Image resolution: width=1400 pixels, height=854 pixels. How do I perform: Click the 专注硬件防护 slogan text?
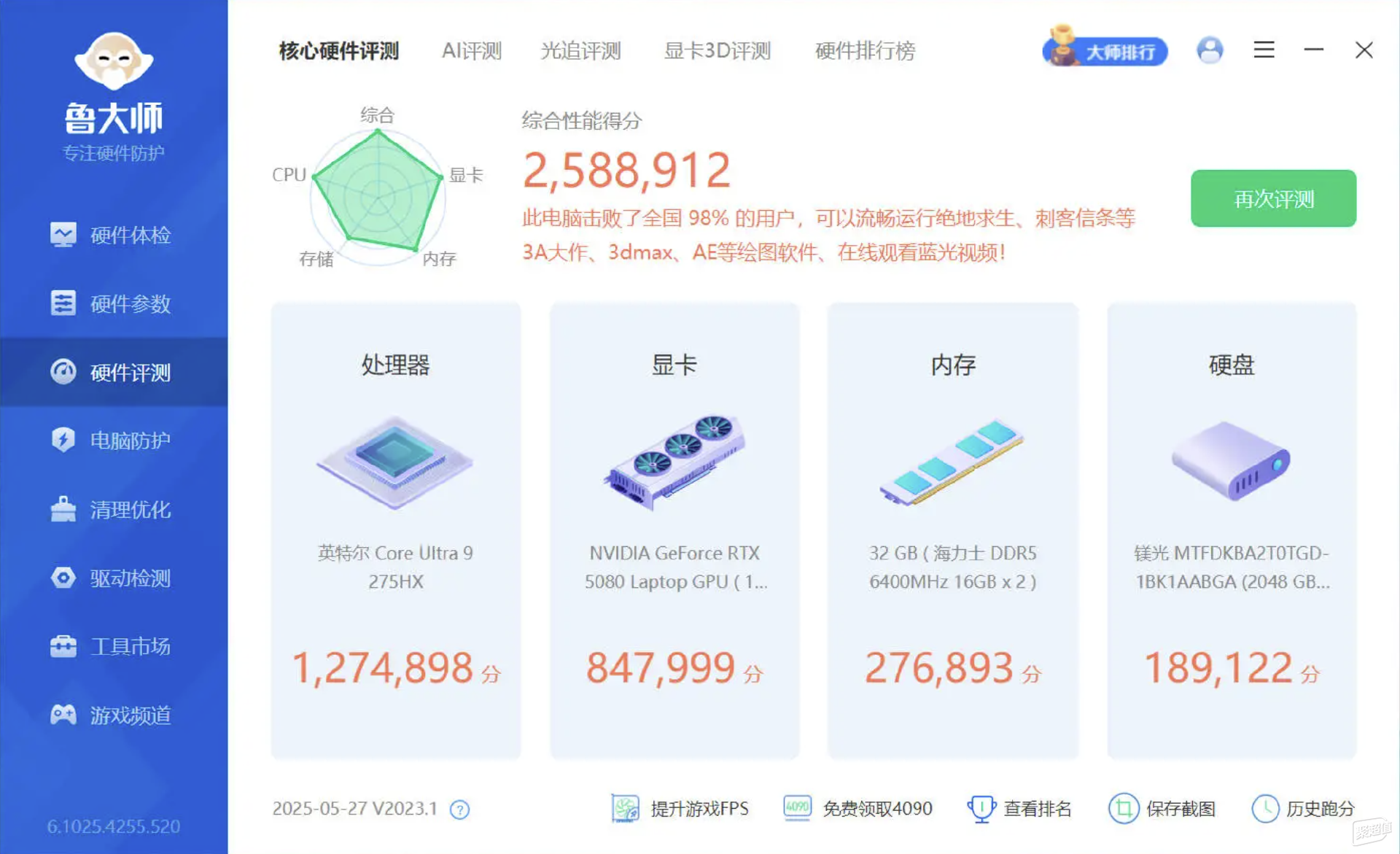pos(114,153)
